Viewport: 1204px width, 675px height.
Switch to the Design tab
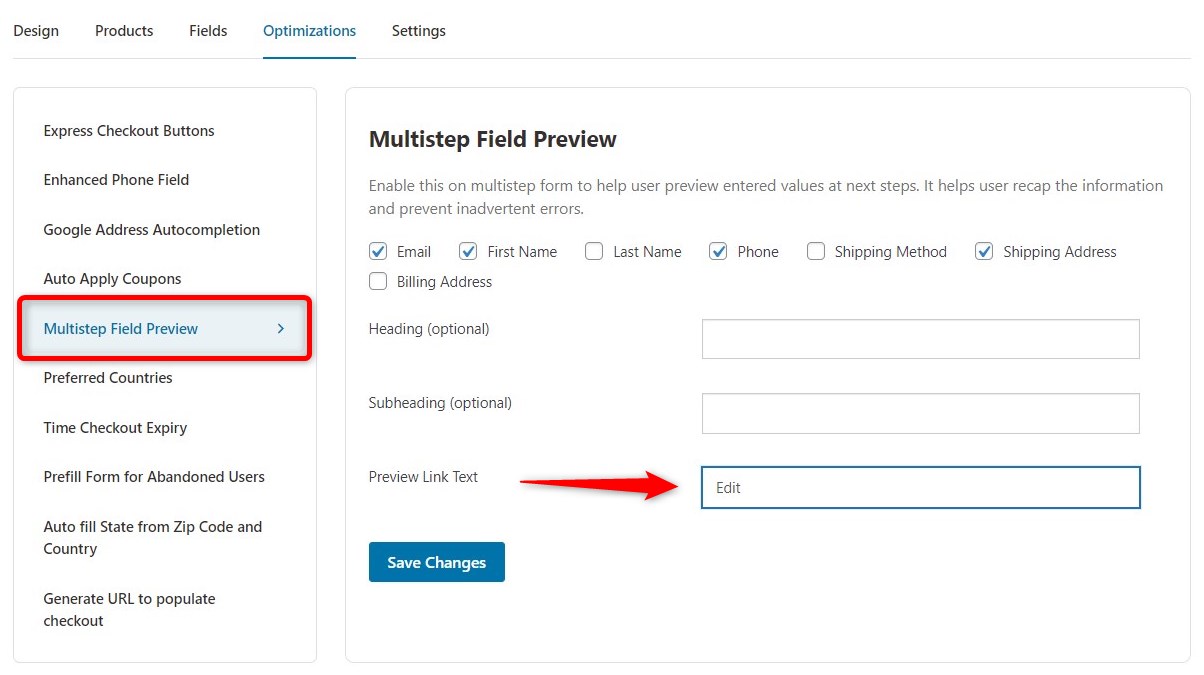tap(36, 30)
